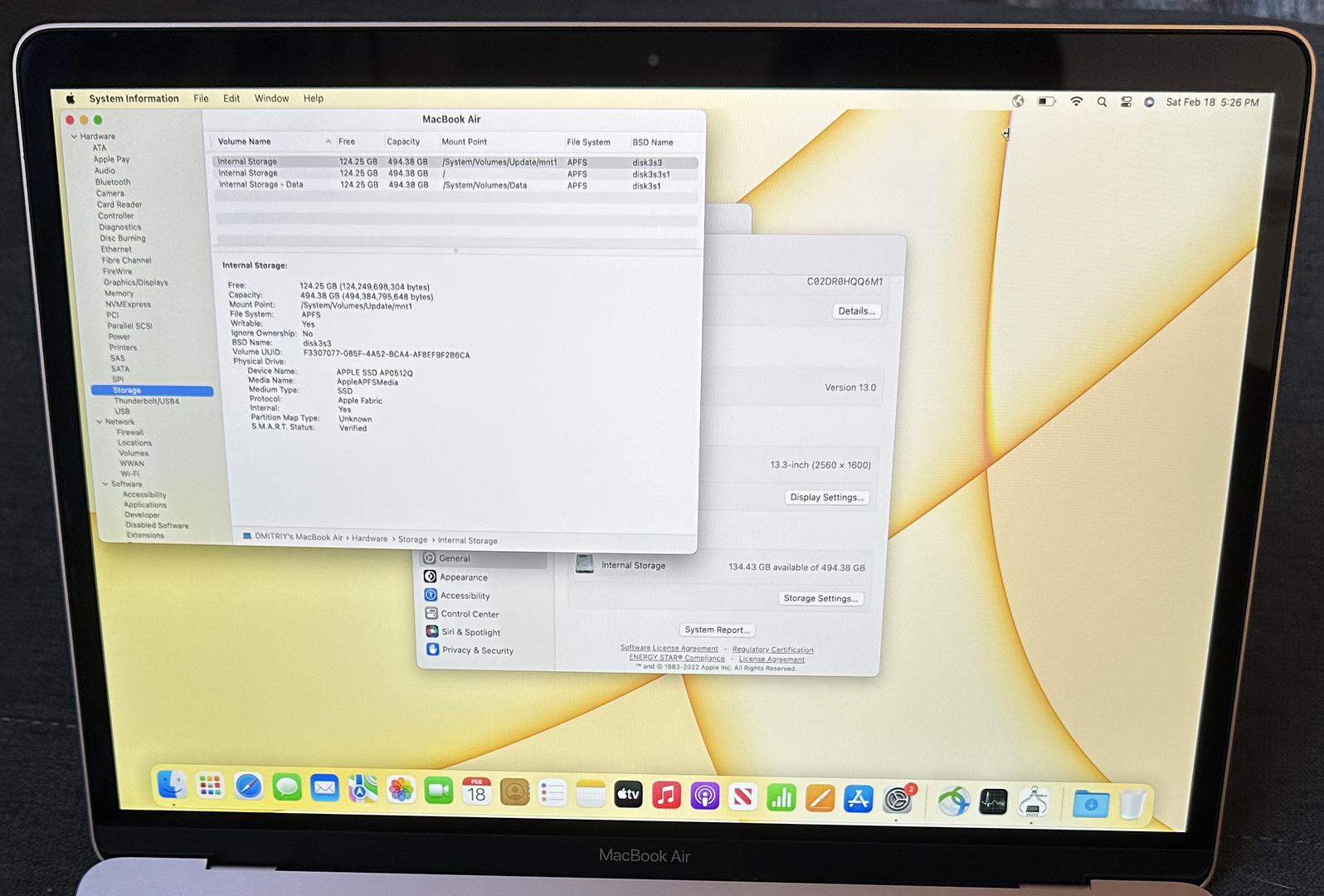Open the ENERGY STAR Compliance link

point(677,658)
